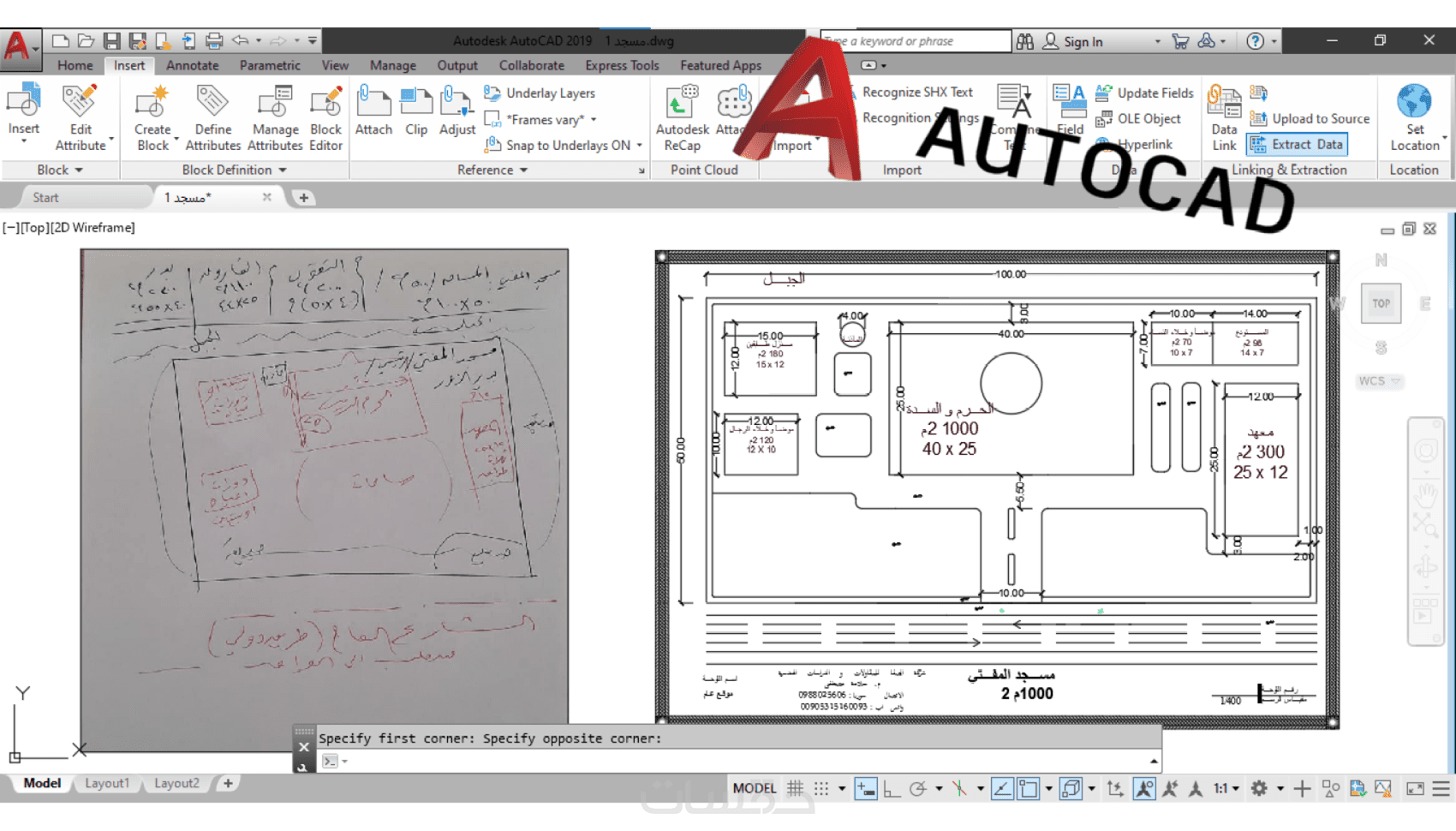Switch to the Annotate ribbon tab
The image size is (1456, 831).
pos(192,65)
